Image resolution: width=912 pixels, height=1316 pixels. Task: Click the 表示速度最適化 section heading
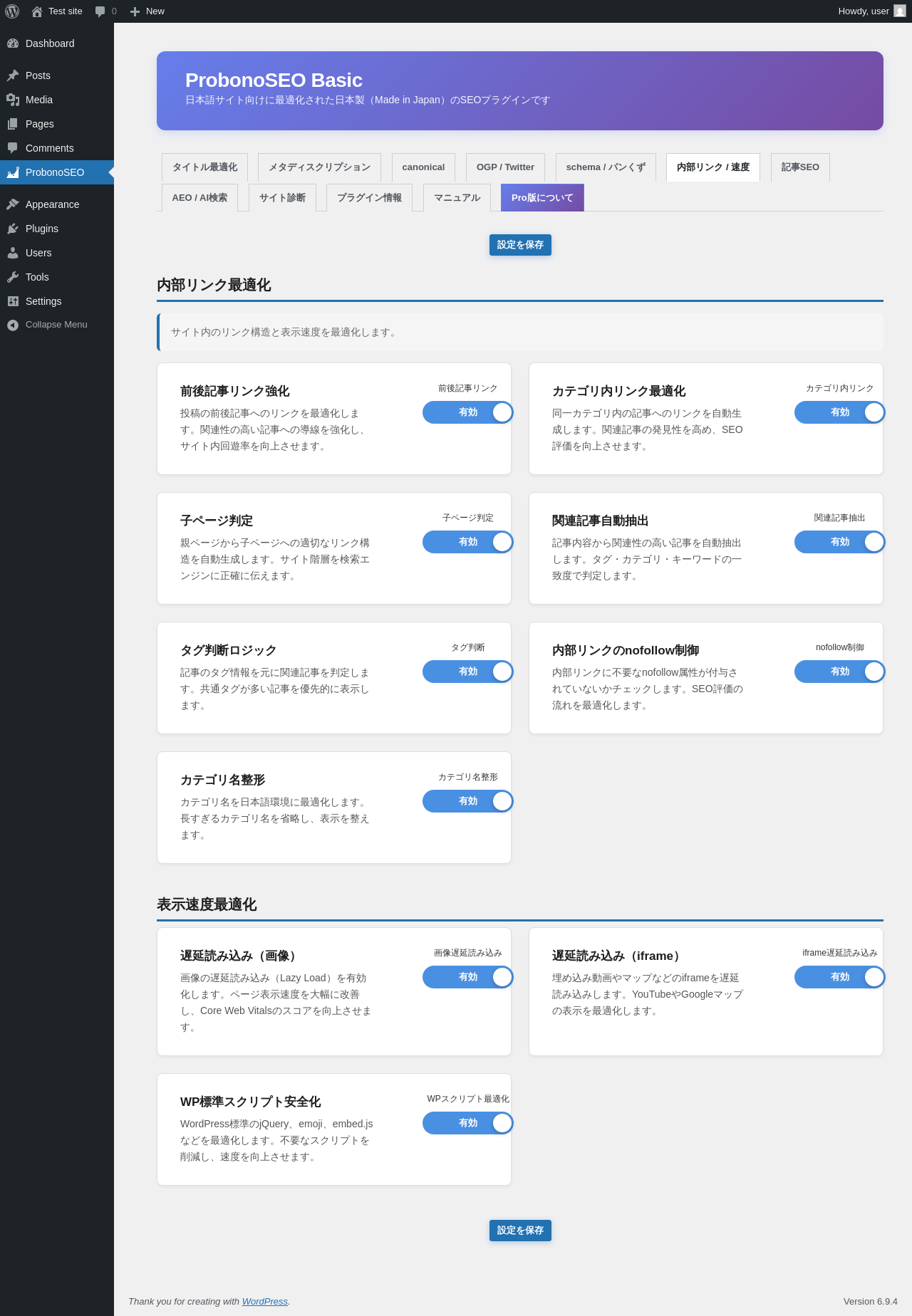[x=207, y=904]
